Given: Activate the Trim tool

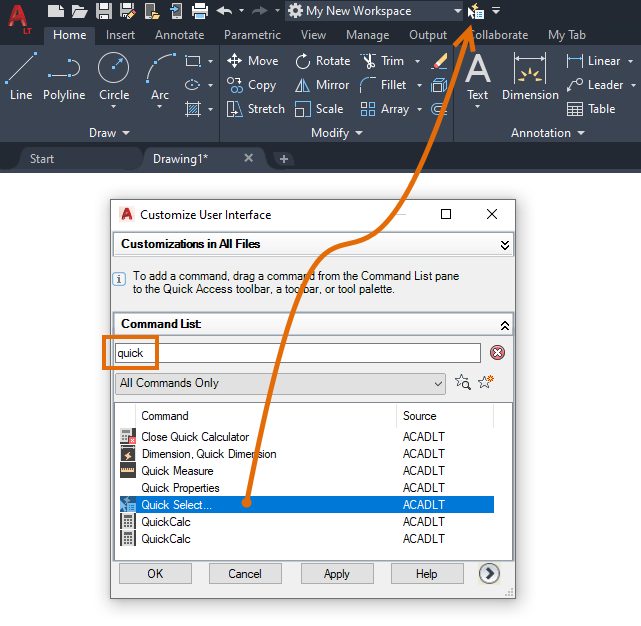Looking at the screenshot, I should (x=383, y=61).
